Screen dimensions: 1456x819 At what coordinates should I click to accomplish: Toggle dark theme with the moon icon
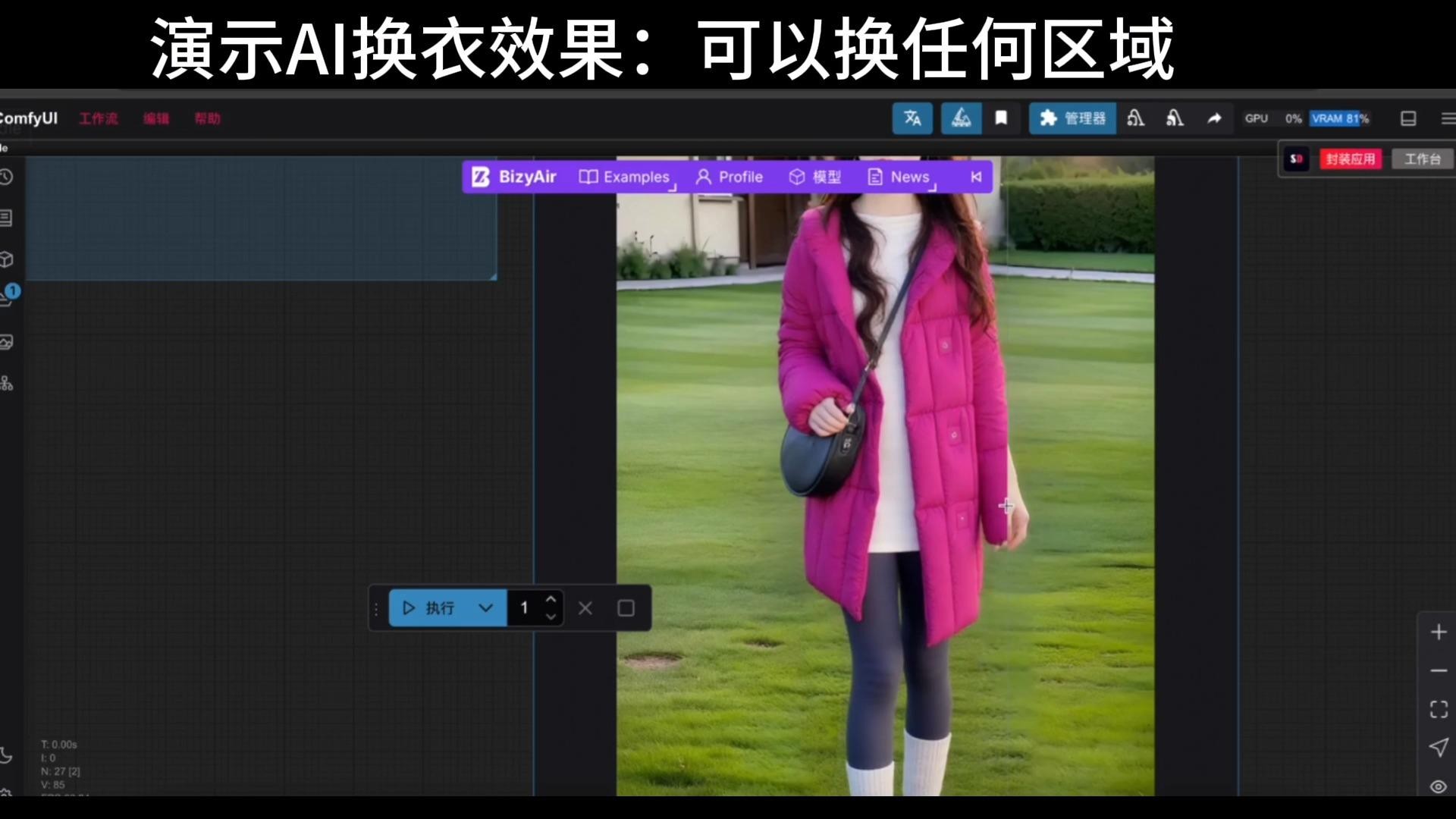7,756
